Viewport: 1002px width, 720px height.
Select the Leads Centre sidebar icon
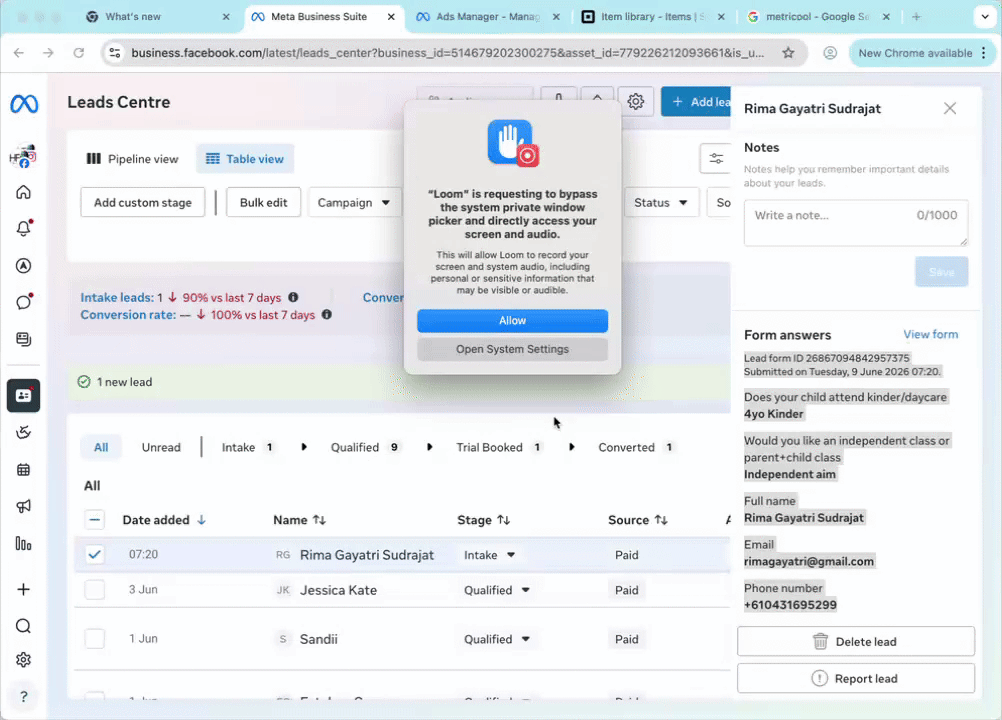pos(24,395)
